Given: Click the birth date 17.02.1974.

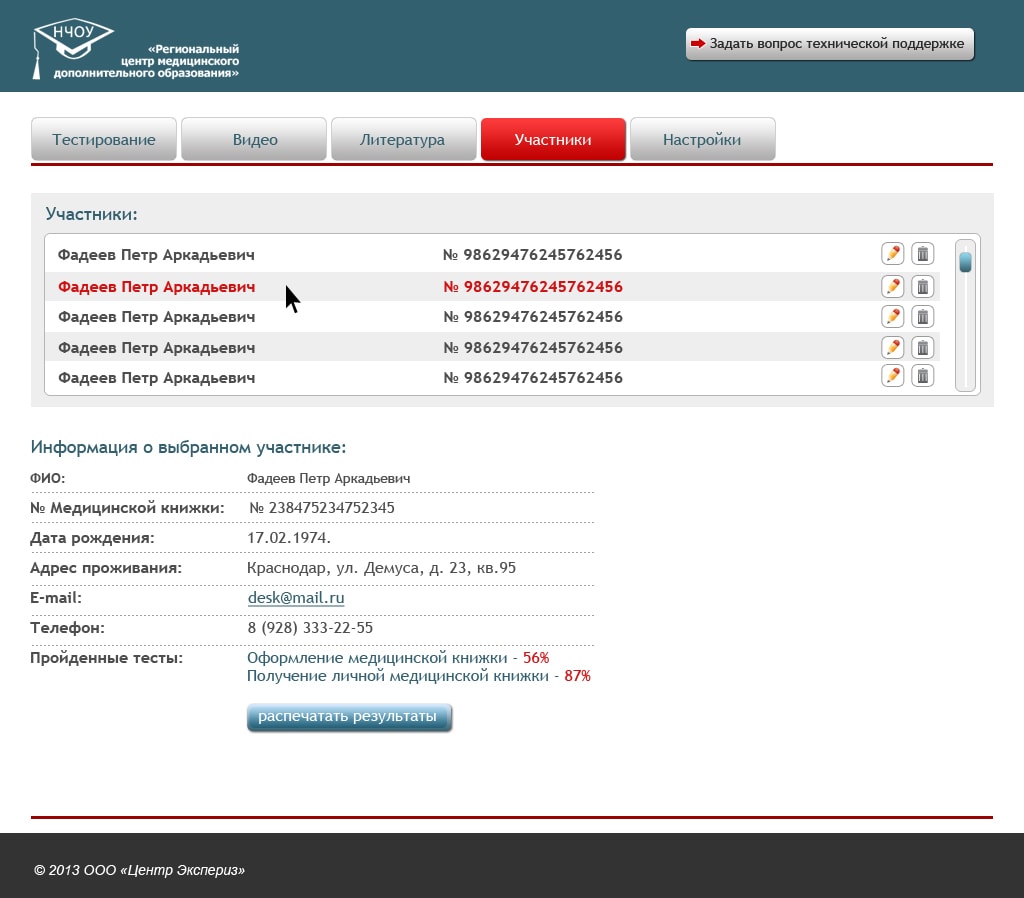Looking at the screenshot, I should point(289,537).
